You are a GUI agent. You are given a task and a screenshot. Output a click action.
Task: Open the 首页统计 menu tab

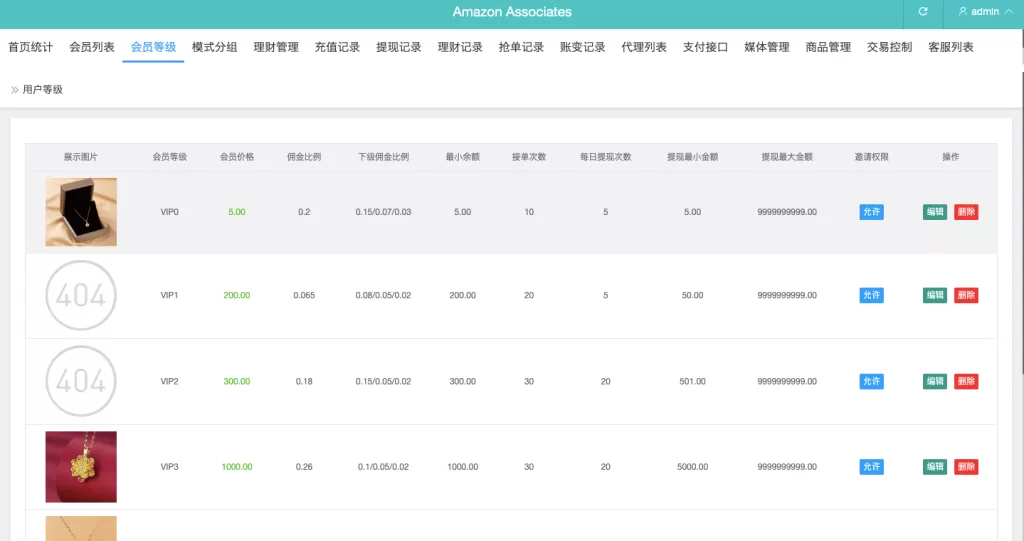click(x=30, y=47)
